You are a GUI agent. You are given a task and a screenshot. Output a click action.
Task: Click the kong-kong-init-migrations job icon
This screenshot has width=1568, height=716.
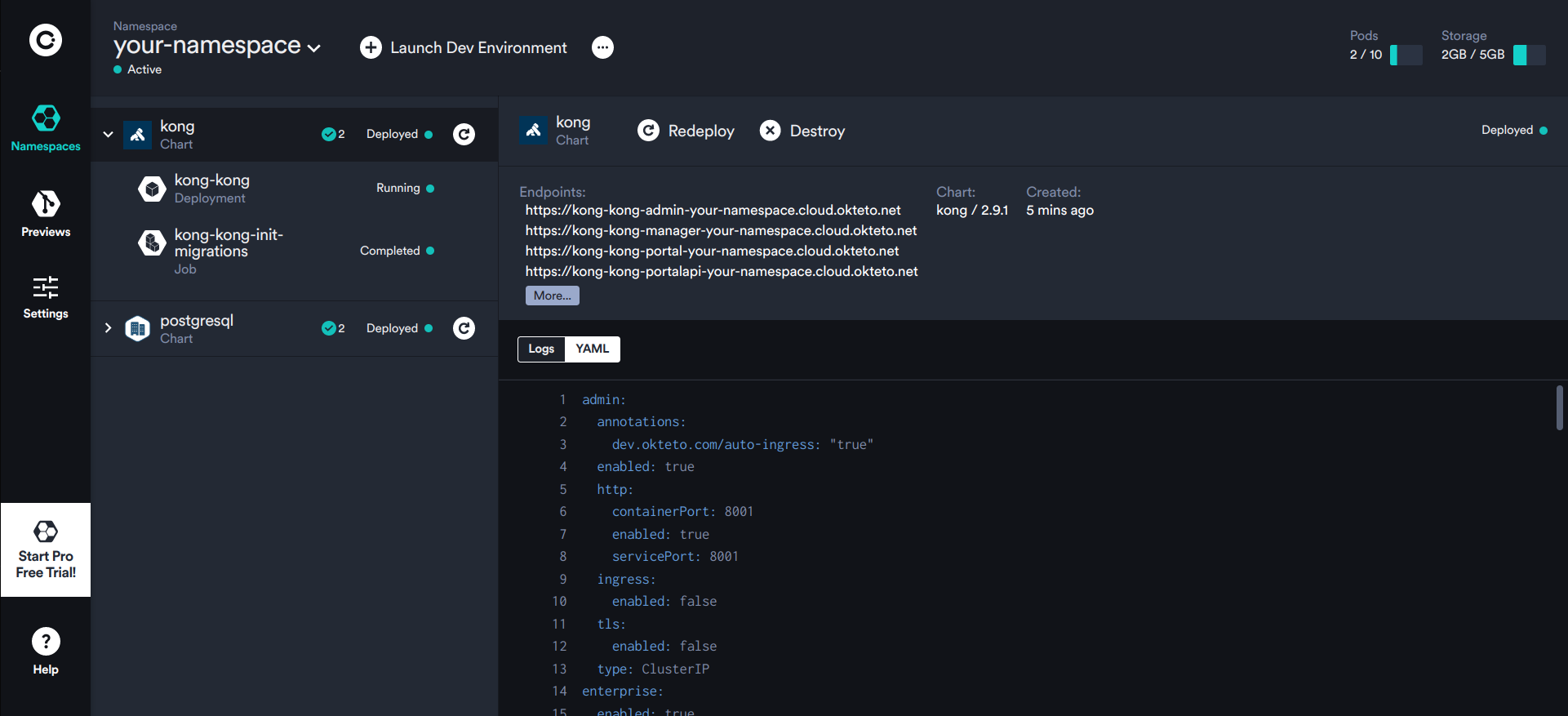point(152,242)
